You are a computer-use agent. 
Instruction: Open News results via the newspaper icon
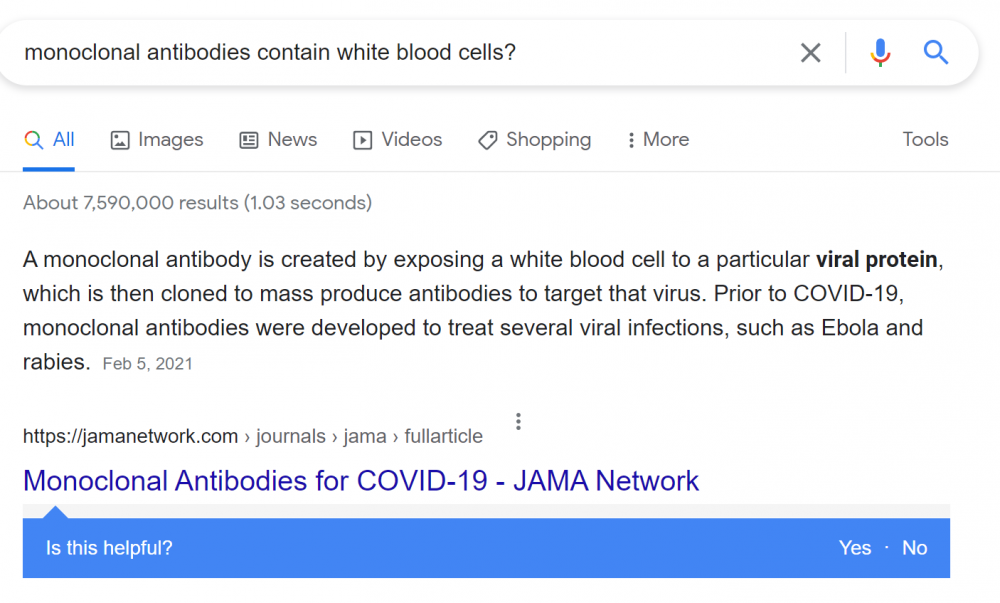249,141
